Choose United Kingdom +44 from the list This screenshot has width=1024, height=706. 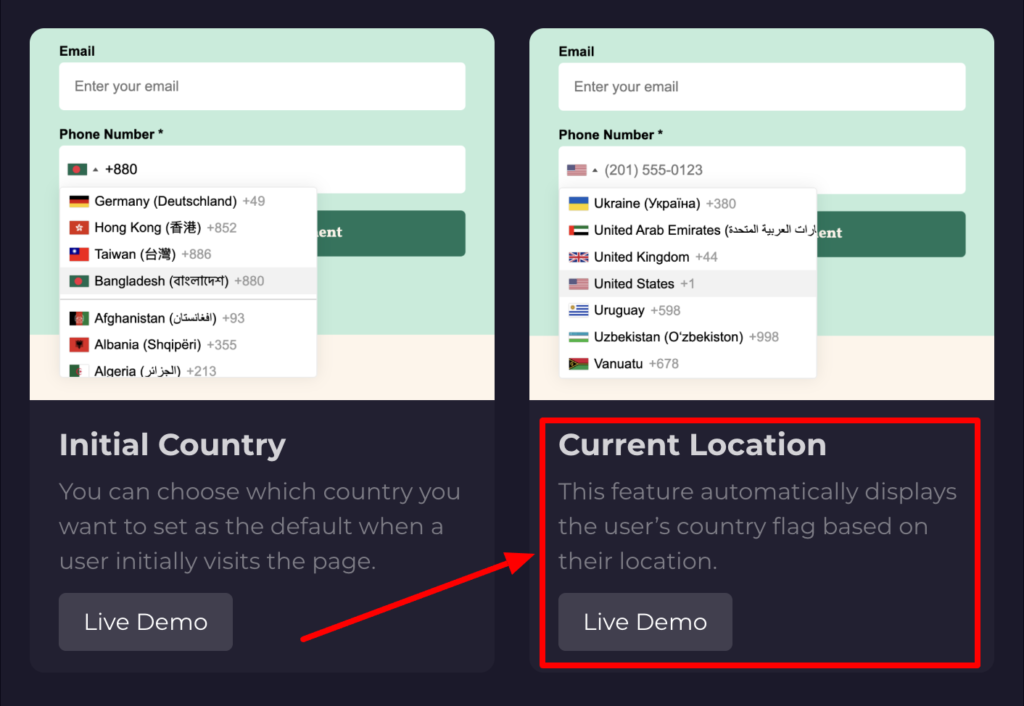pos(655,257)
